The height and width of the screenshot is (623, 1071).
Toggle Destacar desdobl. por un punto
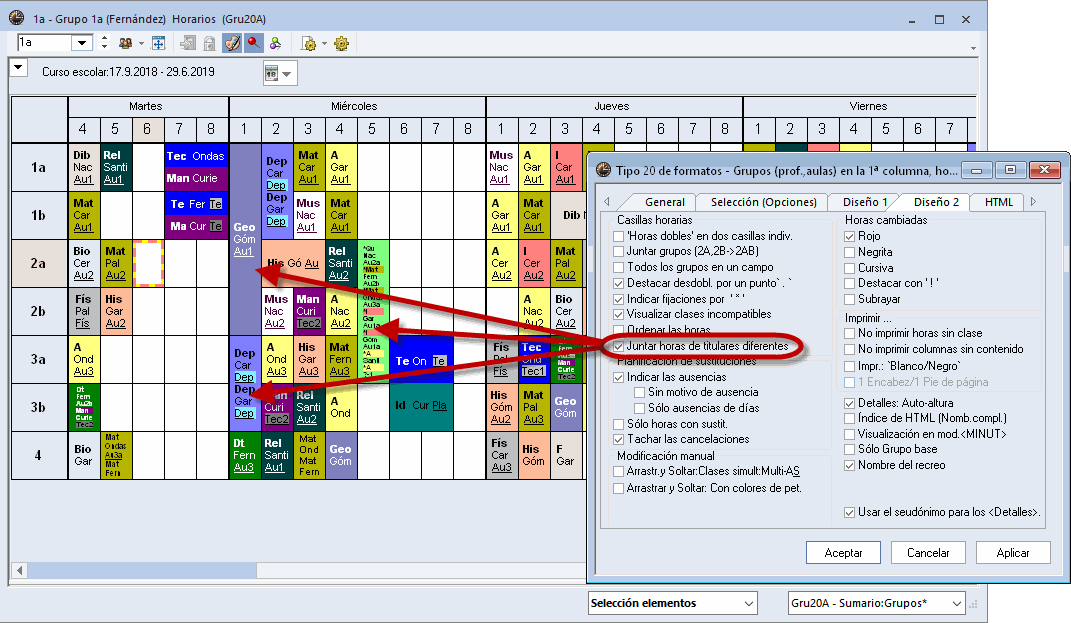(x=619, y=283)
